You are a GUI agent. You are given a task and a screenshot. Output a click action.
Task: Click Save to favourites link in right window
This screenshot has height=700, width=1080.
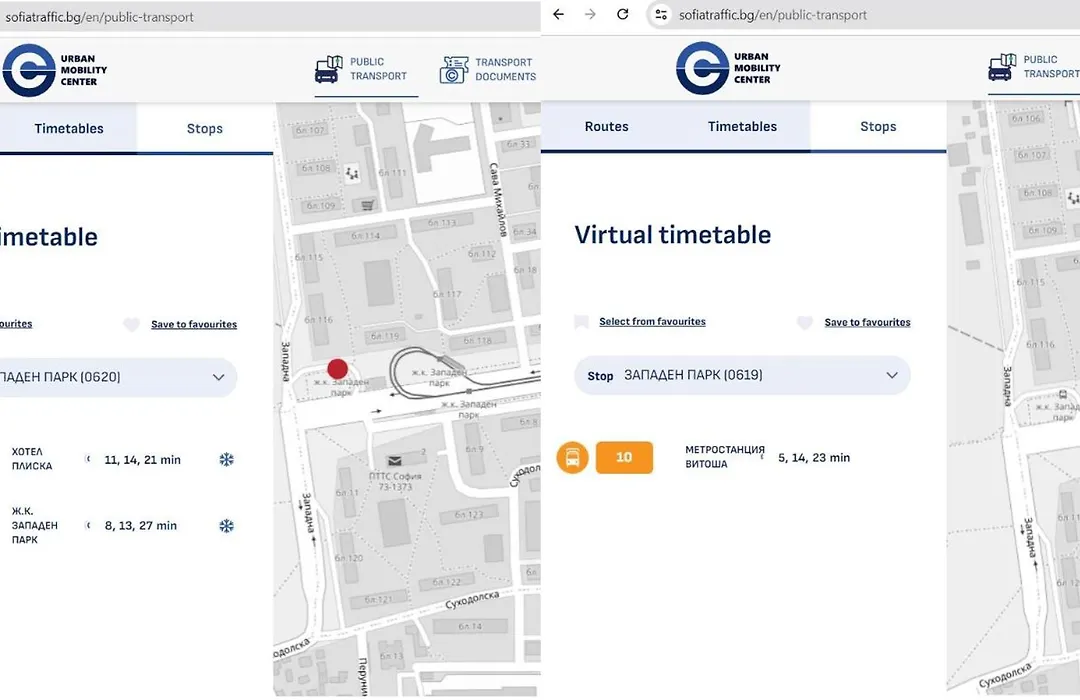tap(867, 322)
